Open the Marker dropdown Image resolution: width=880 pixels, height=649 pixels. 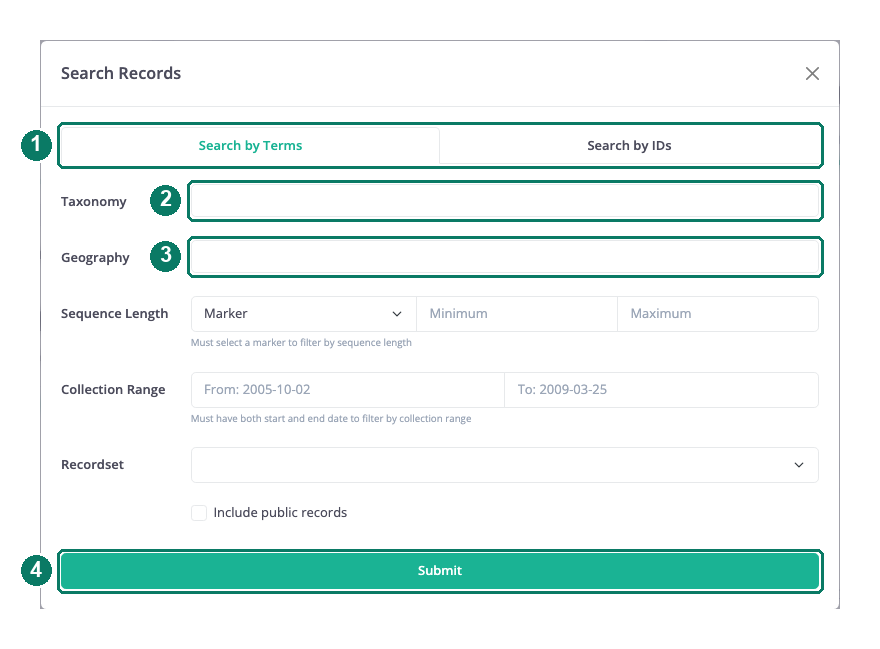pyautogui.click(x=304, y=314)
